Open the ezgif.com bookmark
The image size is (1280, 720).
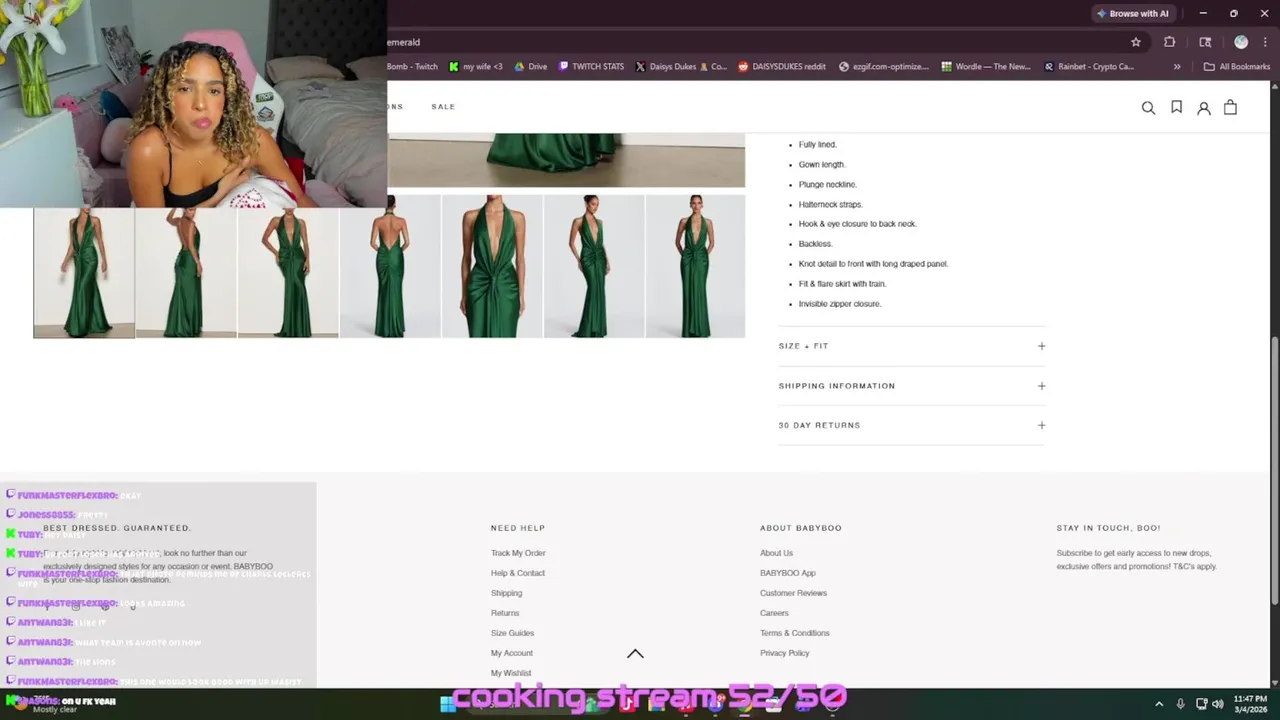[884, 67]
